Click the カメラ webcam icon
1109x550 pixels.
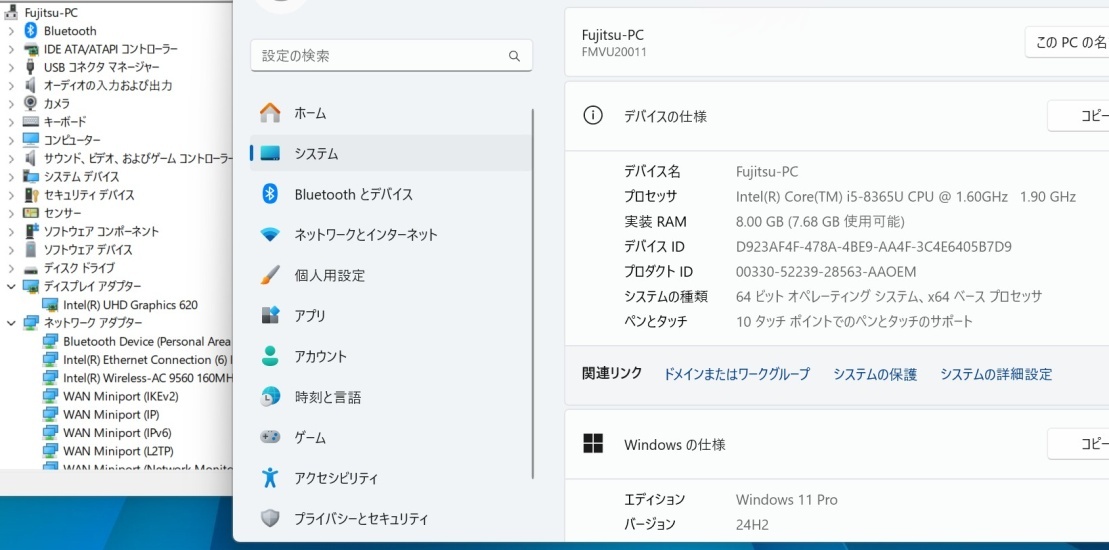[x=30, y=103]
